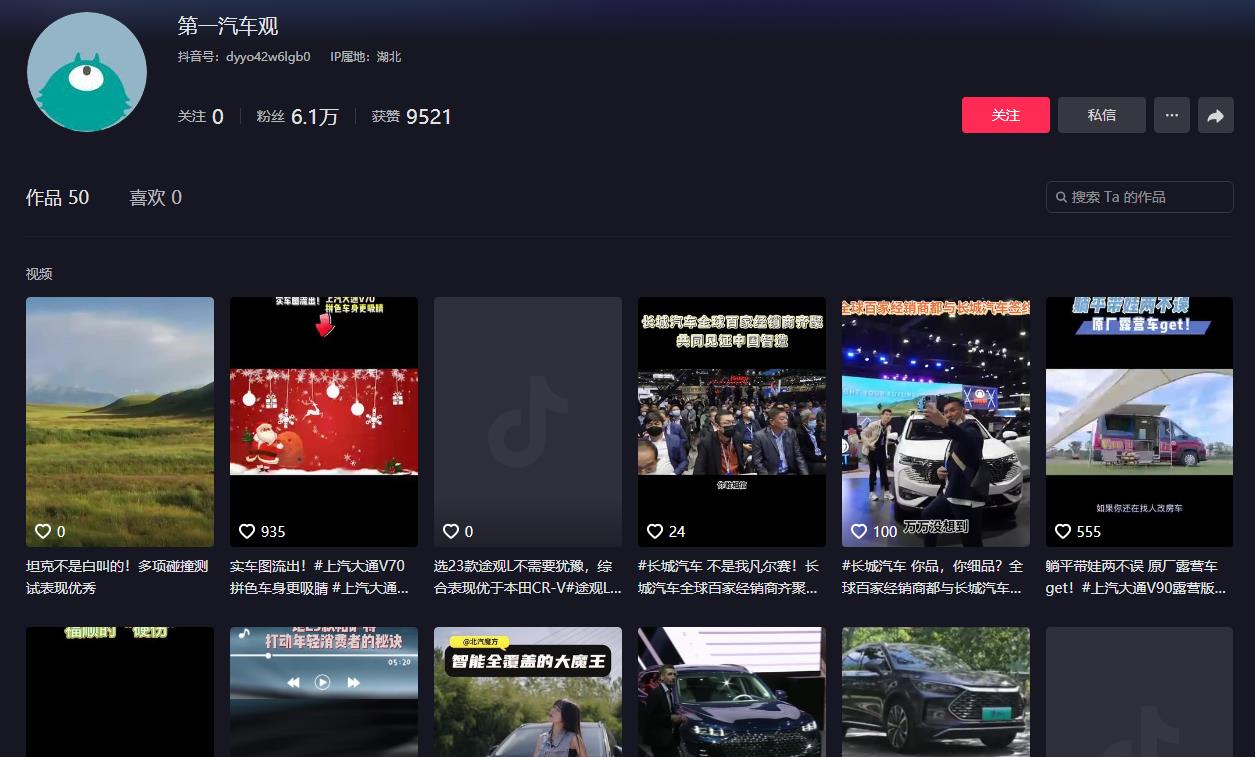Open the second-row auto show man-in-suit thumbnail
This screenshot has width=1255, height=757.
pyautogui.click(x=732, y=692)
